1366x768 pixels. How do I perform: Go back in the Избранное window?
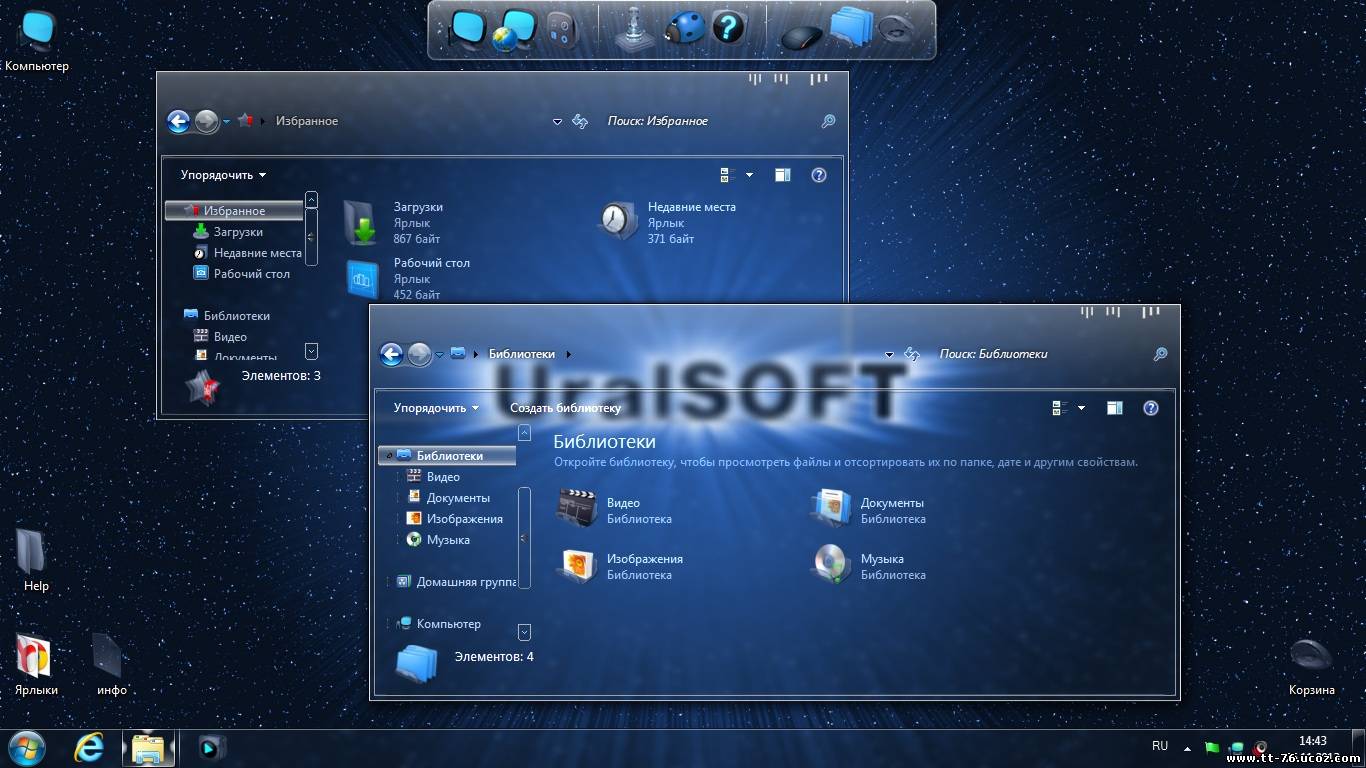(178, 121)
